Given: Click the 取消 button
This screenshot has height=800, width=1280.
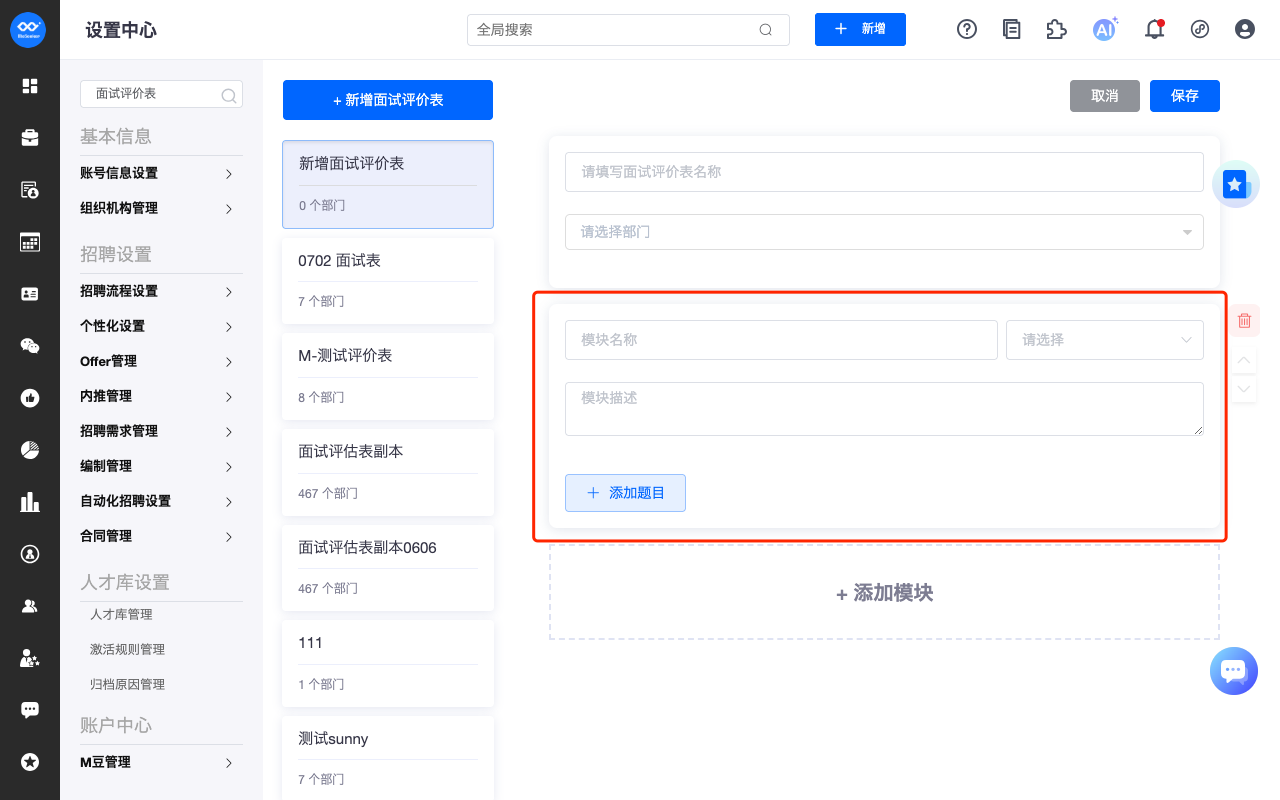Looking at the screenshot, I should [1105, 96].
